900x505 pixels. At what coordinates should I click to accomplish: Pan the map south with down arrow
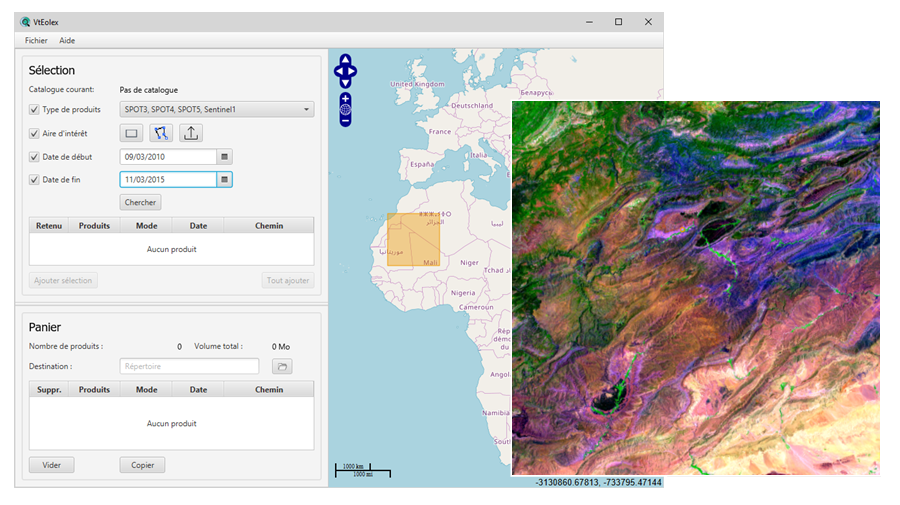(x=345, y=83)
